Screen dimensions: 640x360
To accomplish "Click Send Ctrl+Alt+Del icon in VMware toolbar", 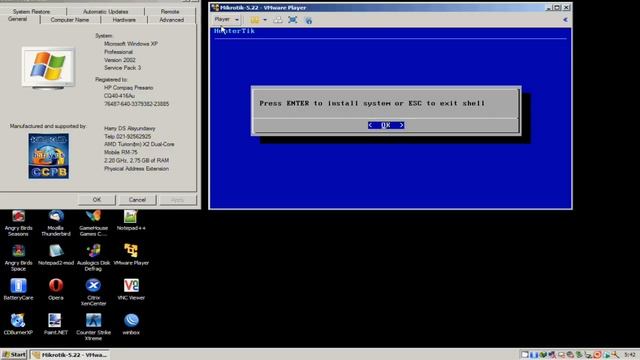I will 278,20.
